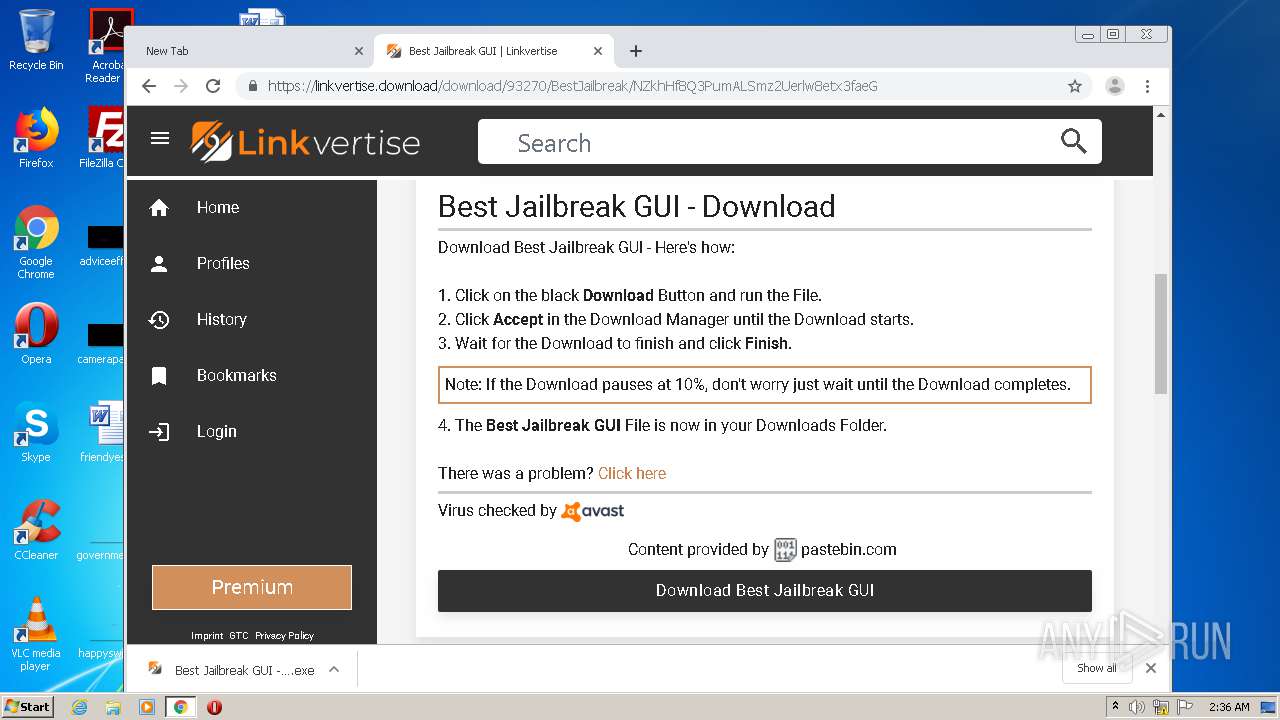Open Opera in taskbar
This screenshot has width=1280, height=720.
(x=214, y=707)
